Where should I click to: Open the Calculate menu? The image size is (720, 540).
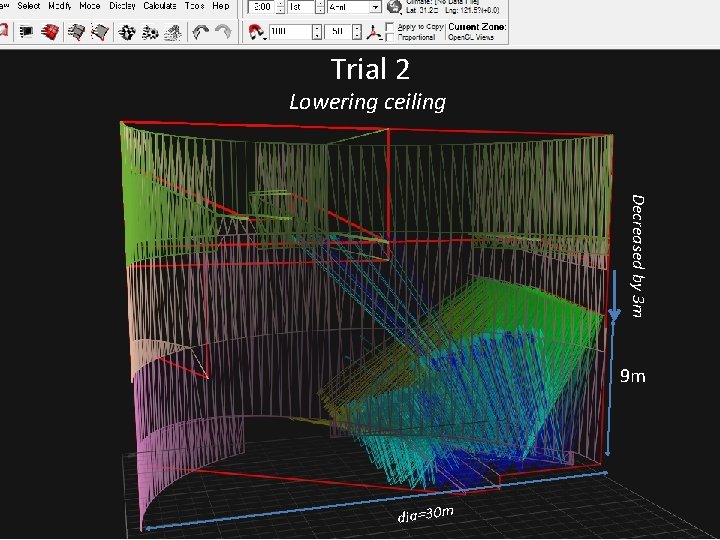tap(160, 6)
